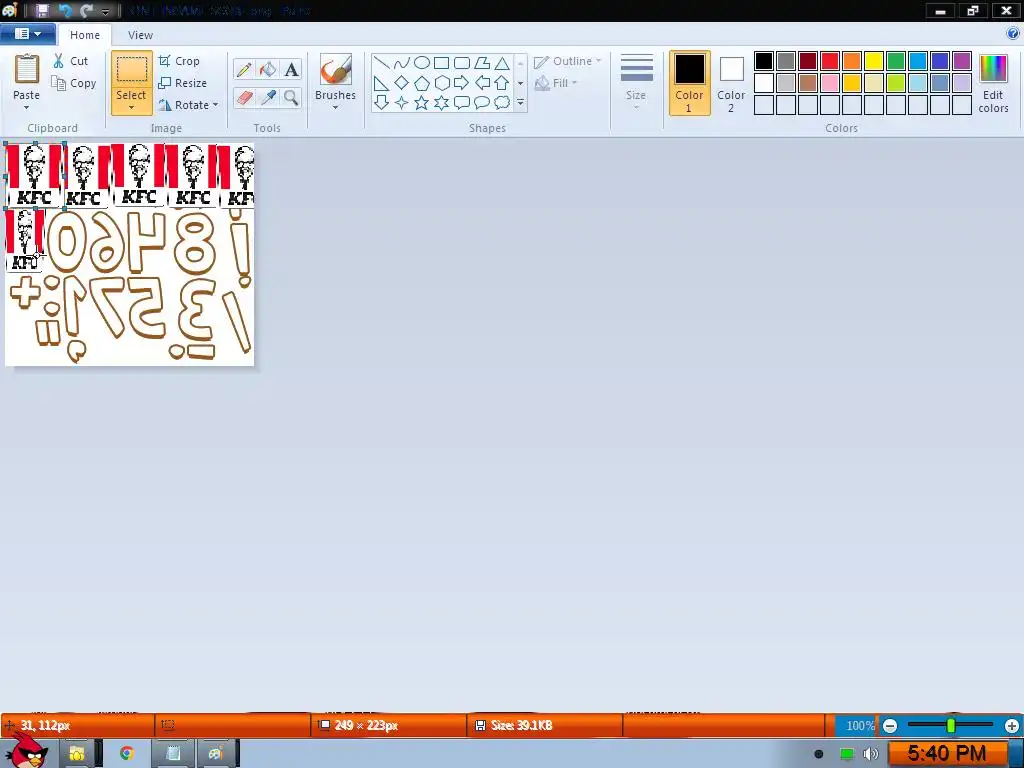
Task: Switch to the View tab
Action: pyautogui.click(x=140, y=35)
